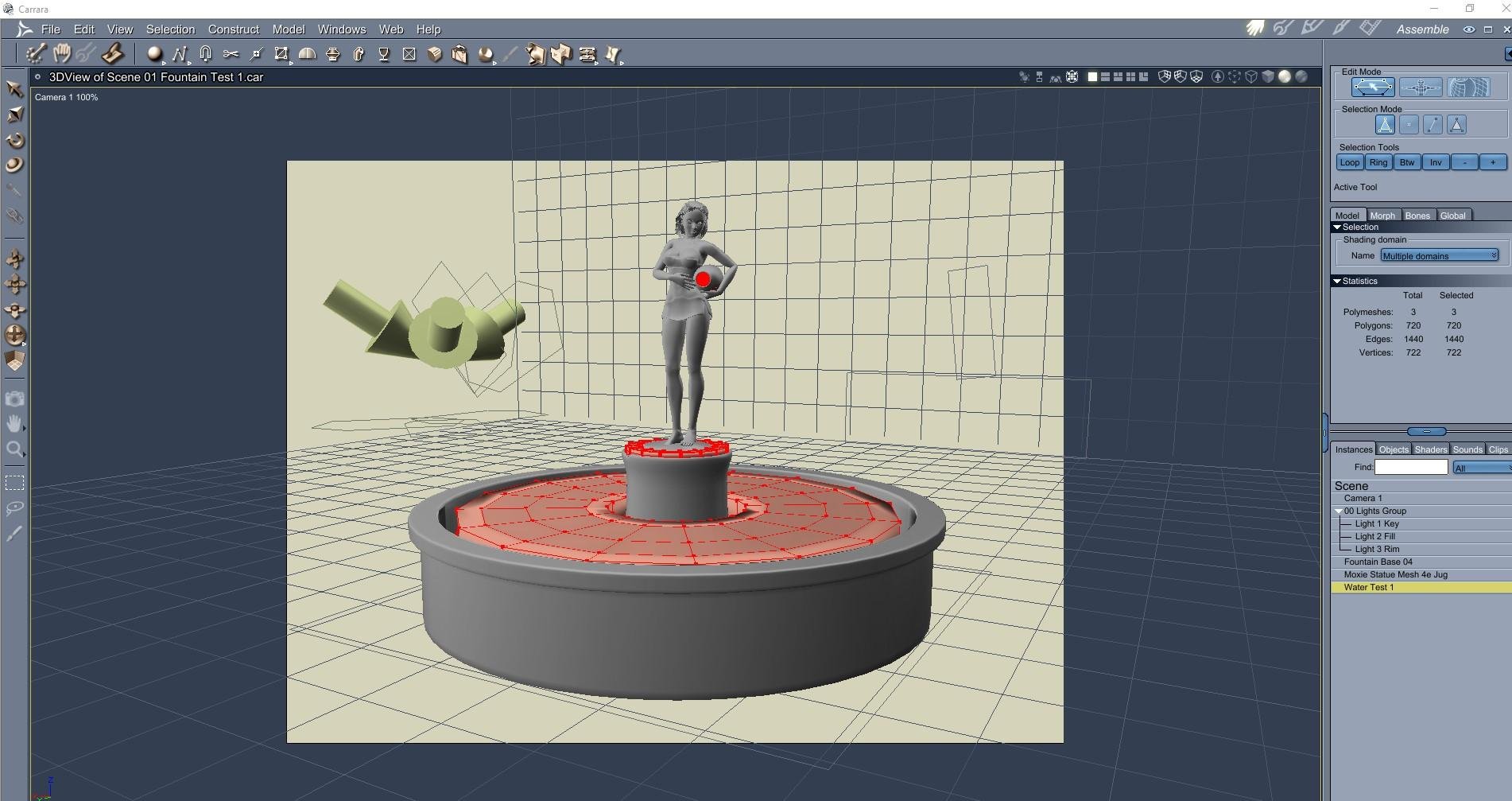The width and height of the screenshot is (1512, 801).
Task: Click the minus shrink selection button
Action: click(1464, 162)
